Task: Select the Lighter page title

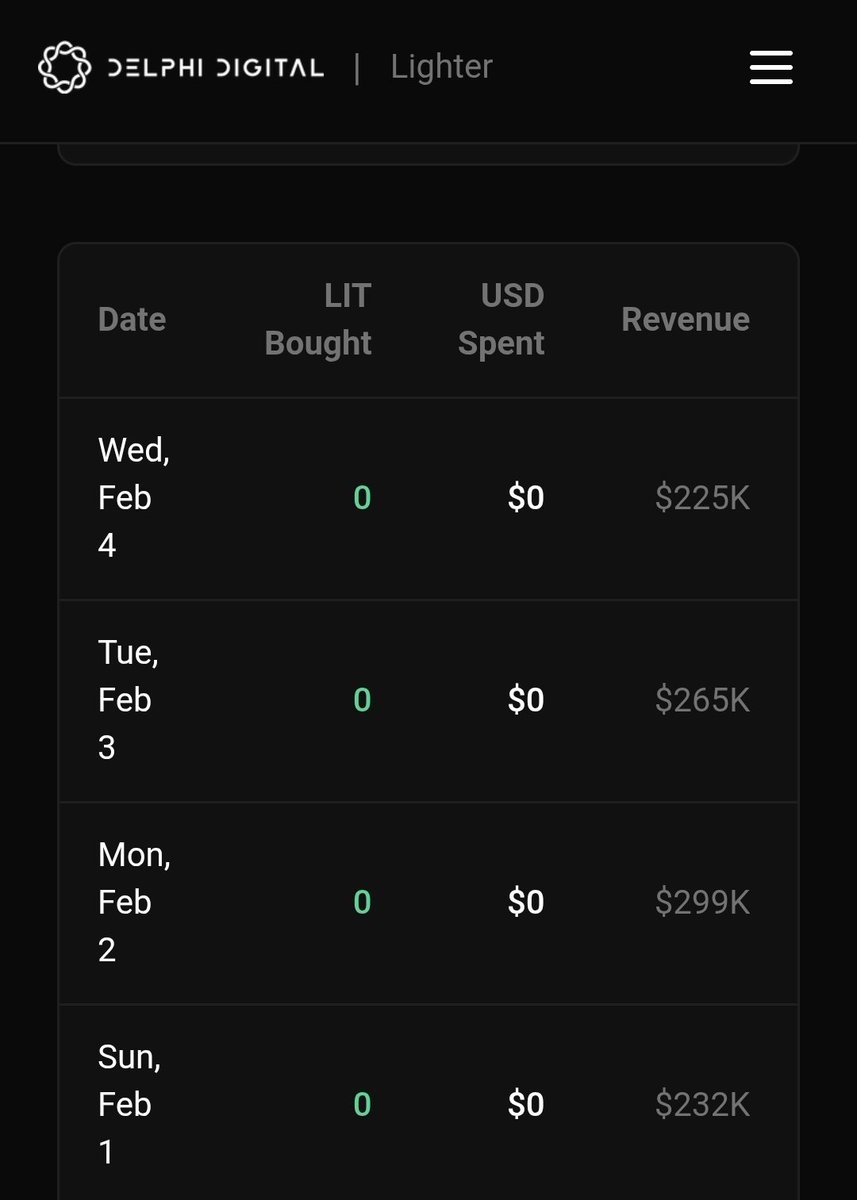Action: click(441, 67)
